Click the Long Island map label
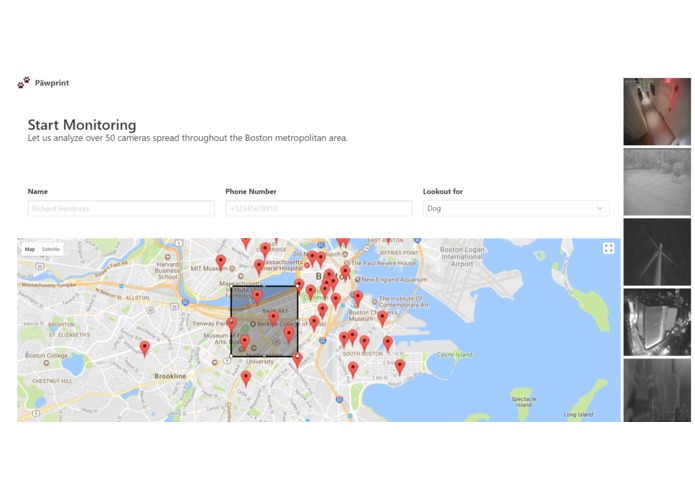 coord(578,415)
